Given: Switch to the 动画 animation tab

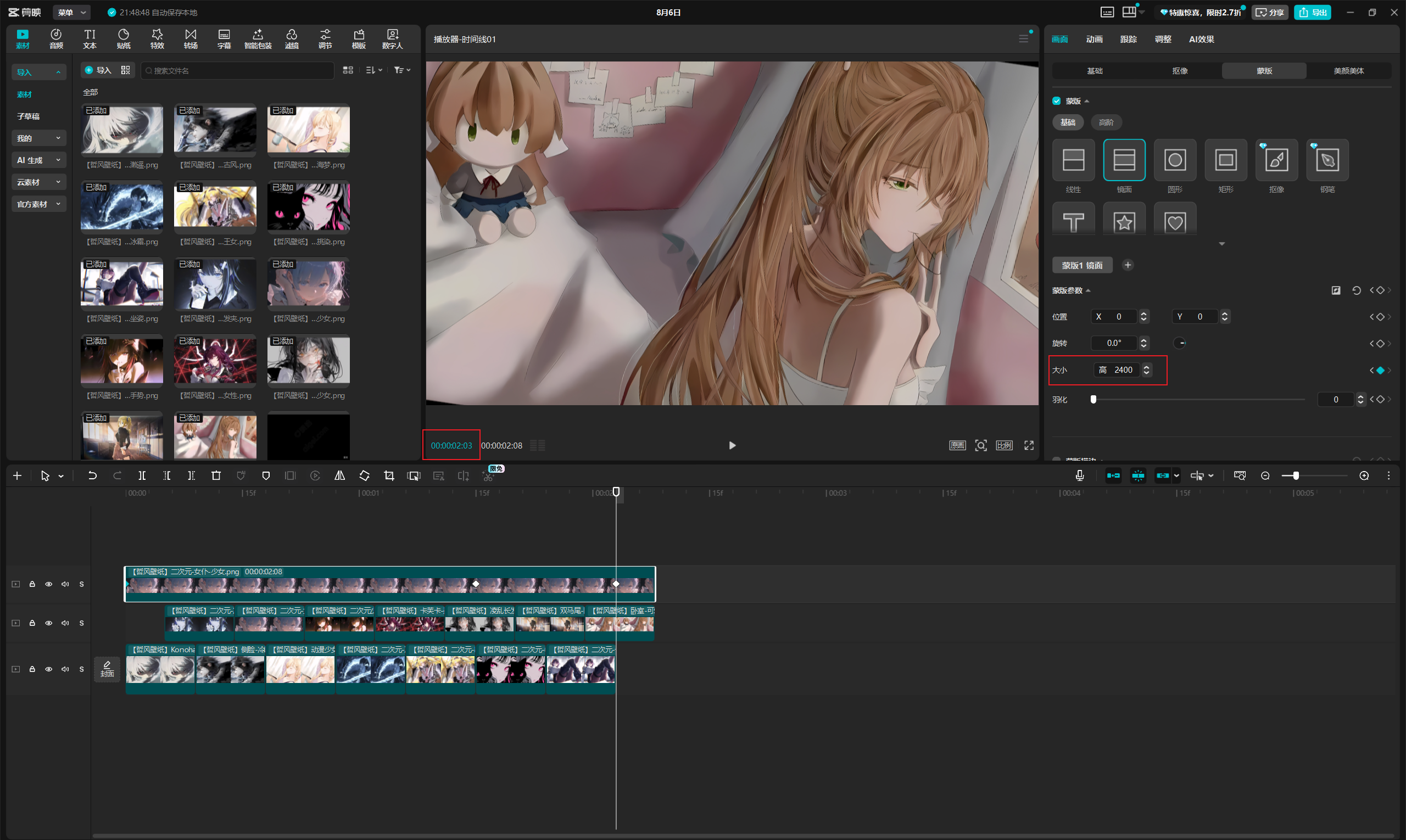Looking at the screenshot, I should [x=1094, y=39].
